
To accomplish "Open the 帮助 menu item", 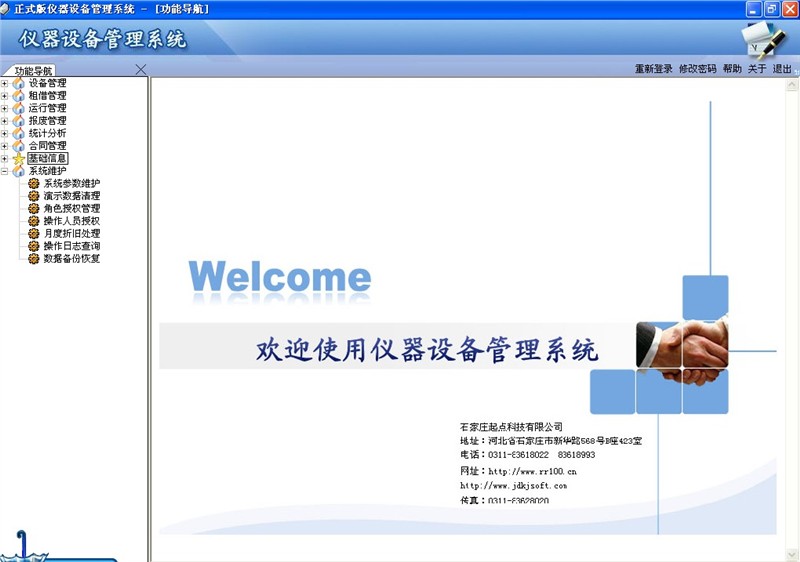I will (732, 69).
